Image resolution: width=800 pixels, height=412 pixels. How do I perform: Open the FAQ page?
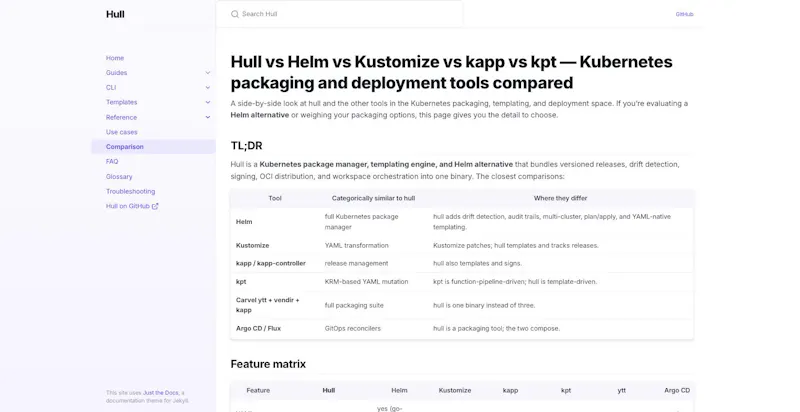[x=112, y=162]
